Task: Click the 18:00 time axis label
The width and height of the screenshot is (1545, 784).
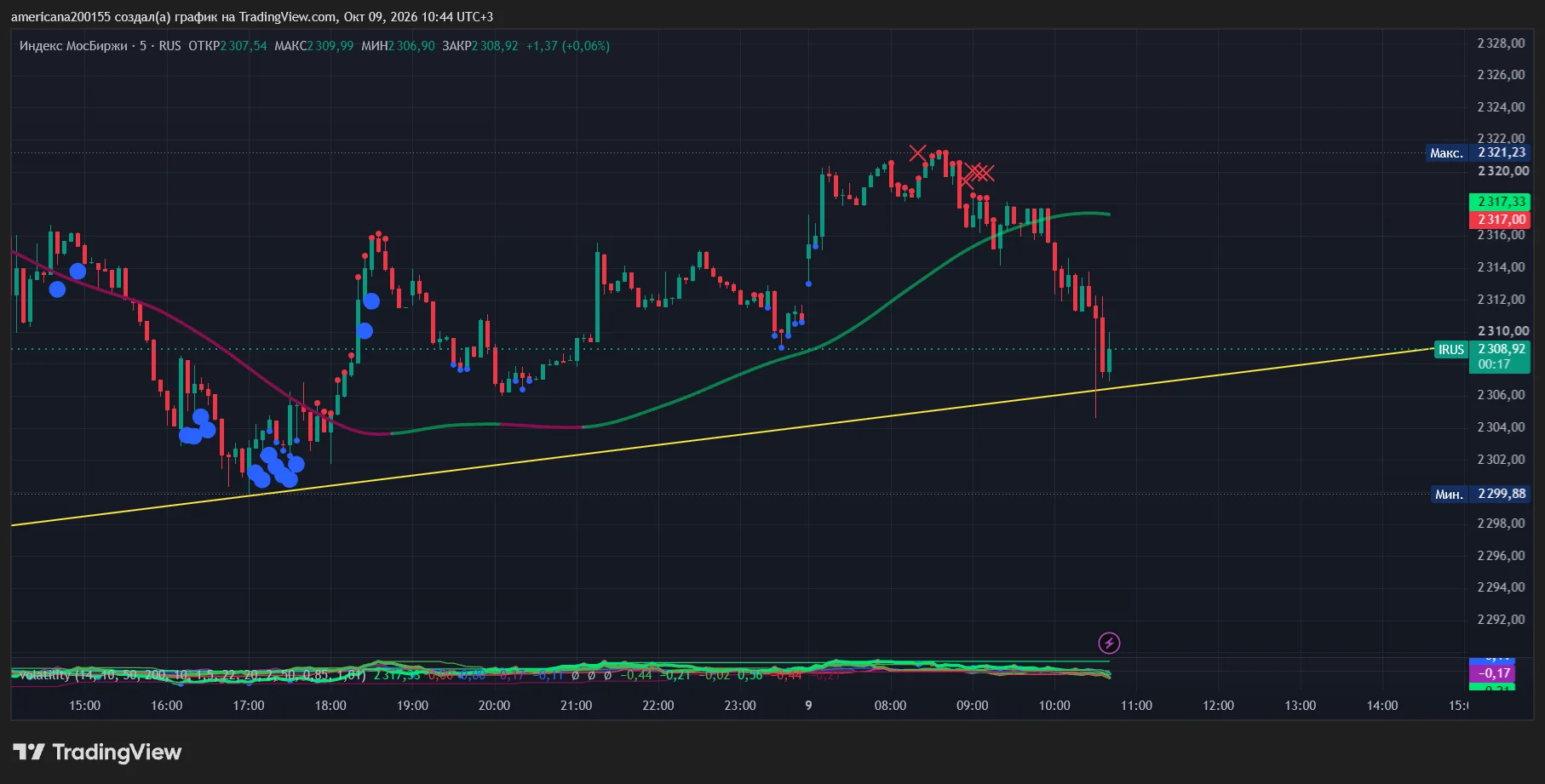Action: tap(330, 706)
